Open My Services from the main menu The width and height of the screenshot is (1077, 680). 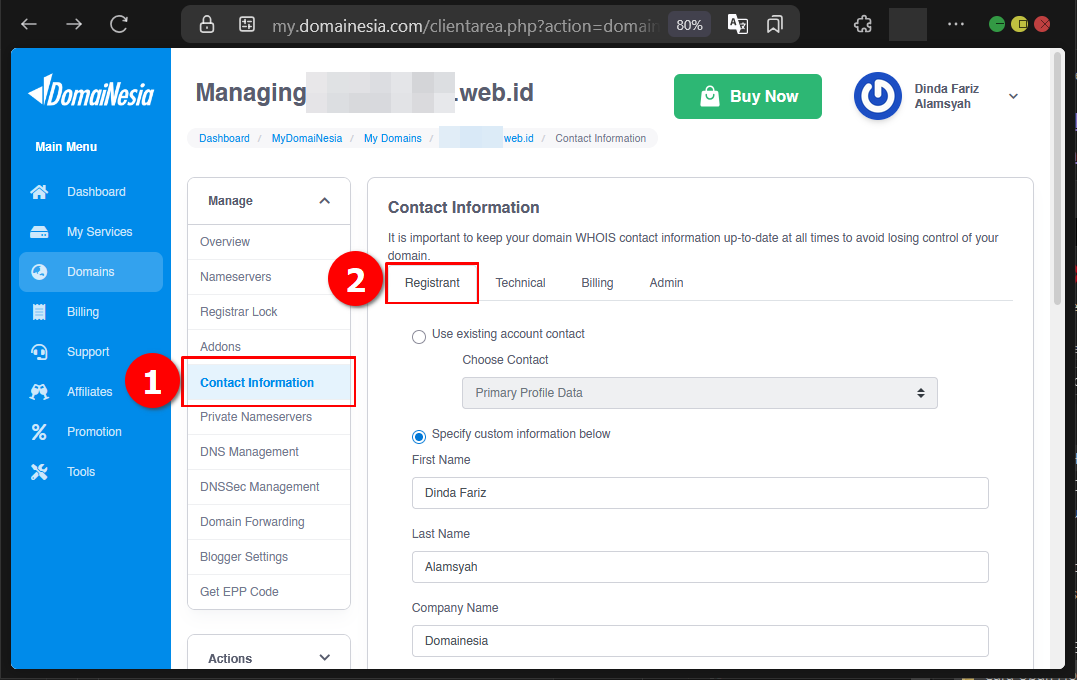pos(100,231)
